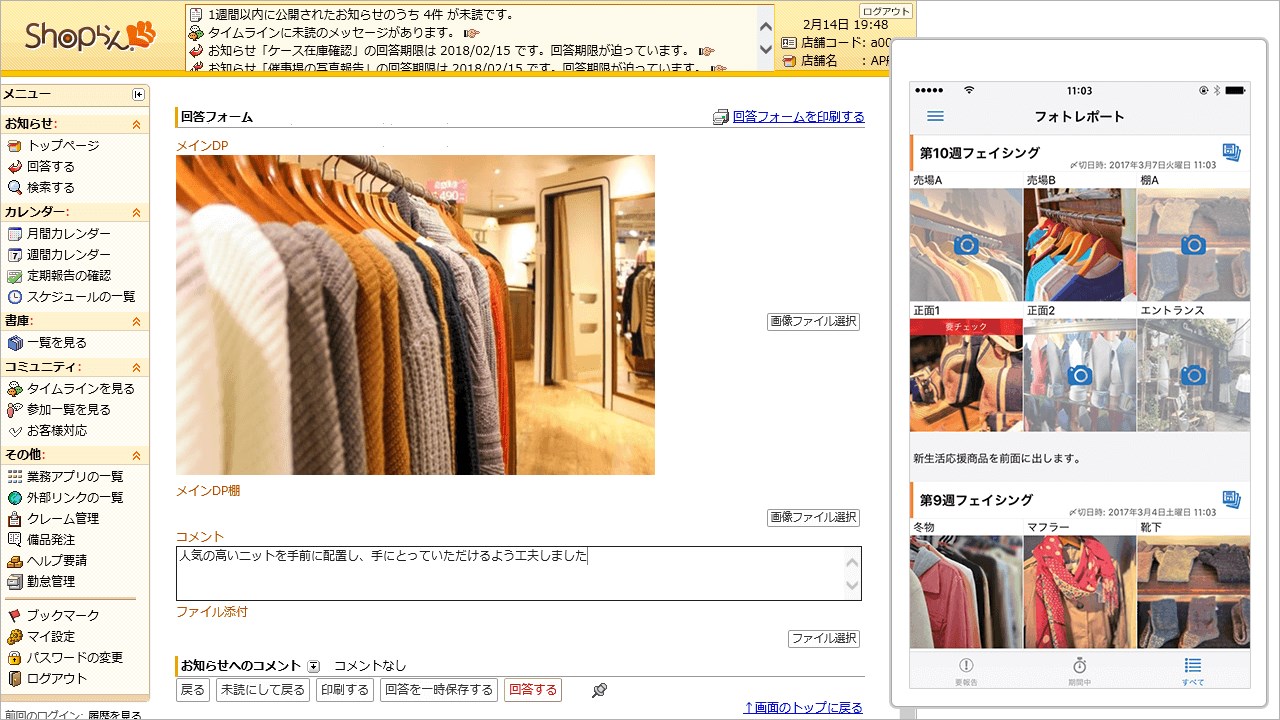Collapse the 書庫 section
The width and height of the screenshot is (1280, 720).
coord(137,322)
